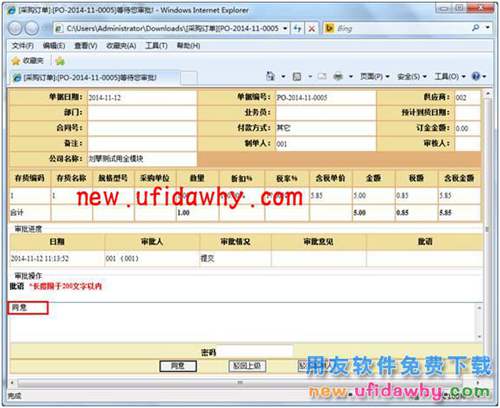Expand the Home icon dropdown arrow
Viewport: 500px width, 408px height.
click(x=283, y=77)
